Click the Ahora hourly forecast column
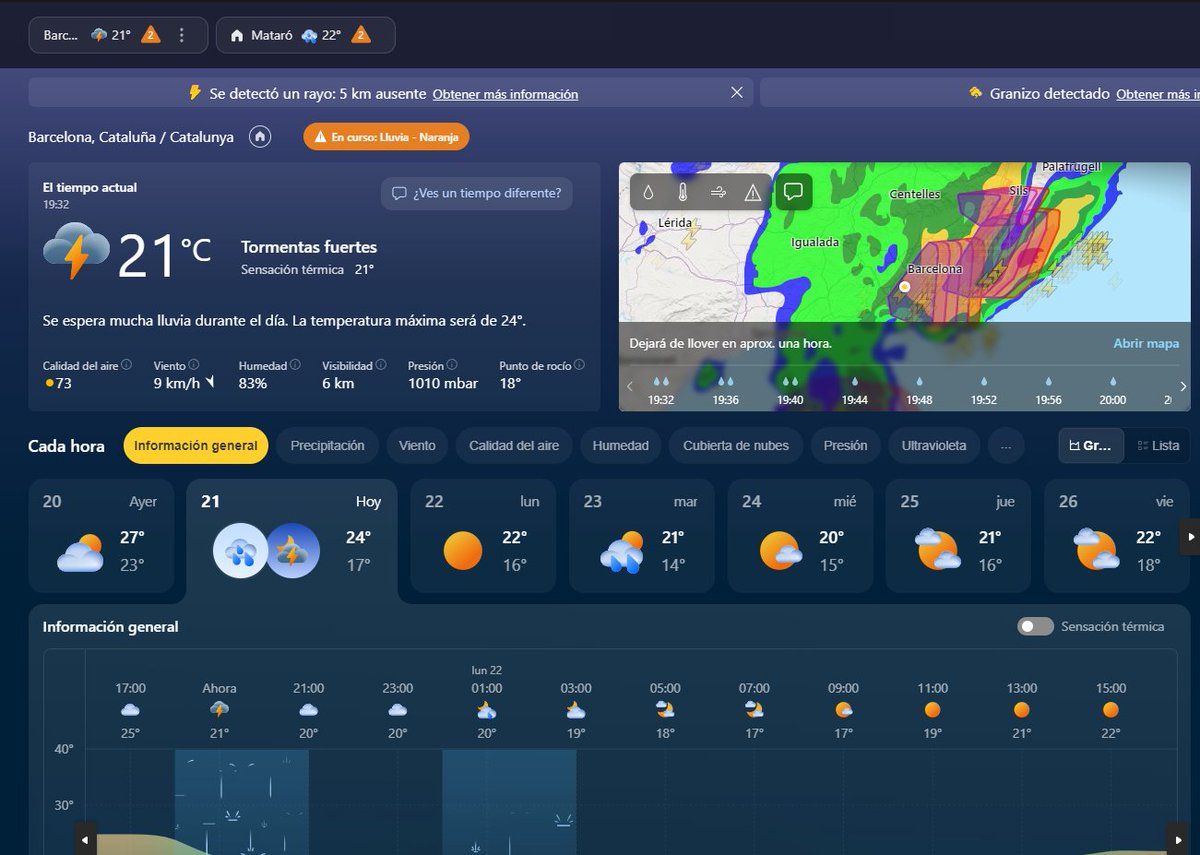 click(219, 710)
